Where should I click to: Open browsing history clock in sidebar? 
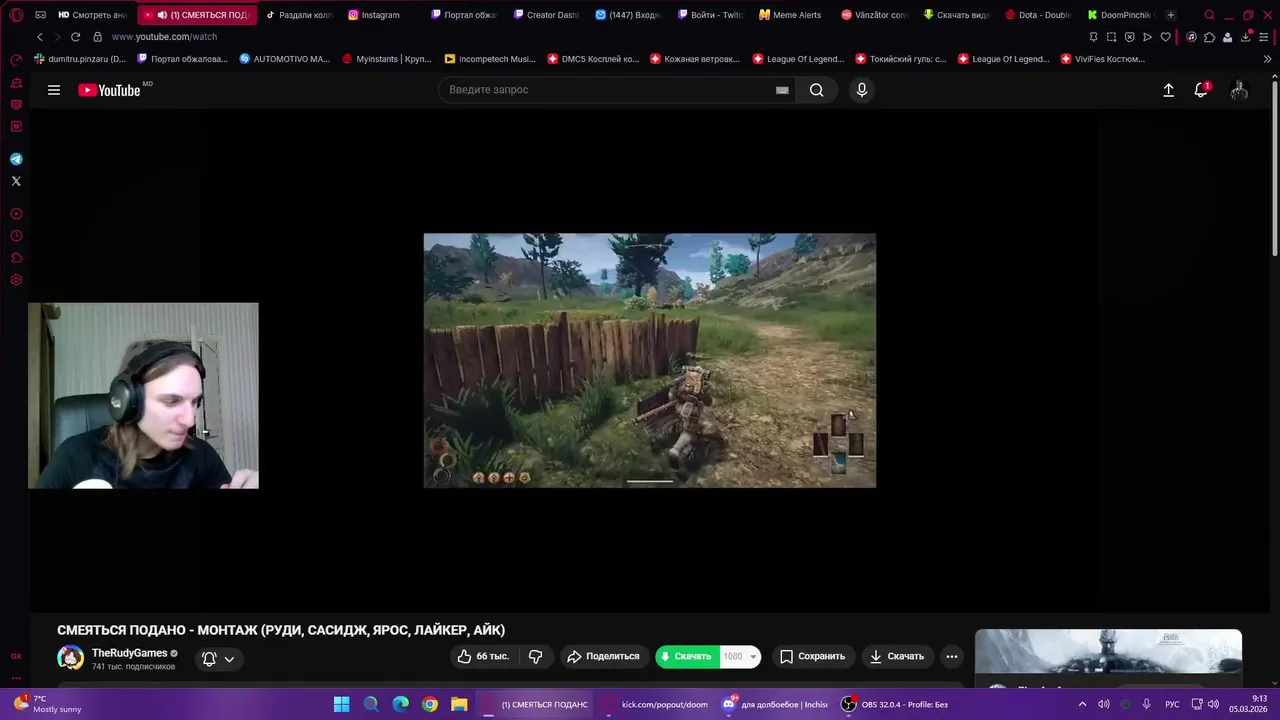tap(16, 236)
